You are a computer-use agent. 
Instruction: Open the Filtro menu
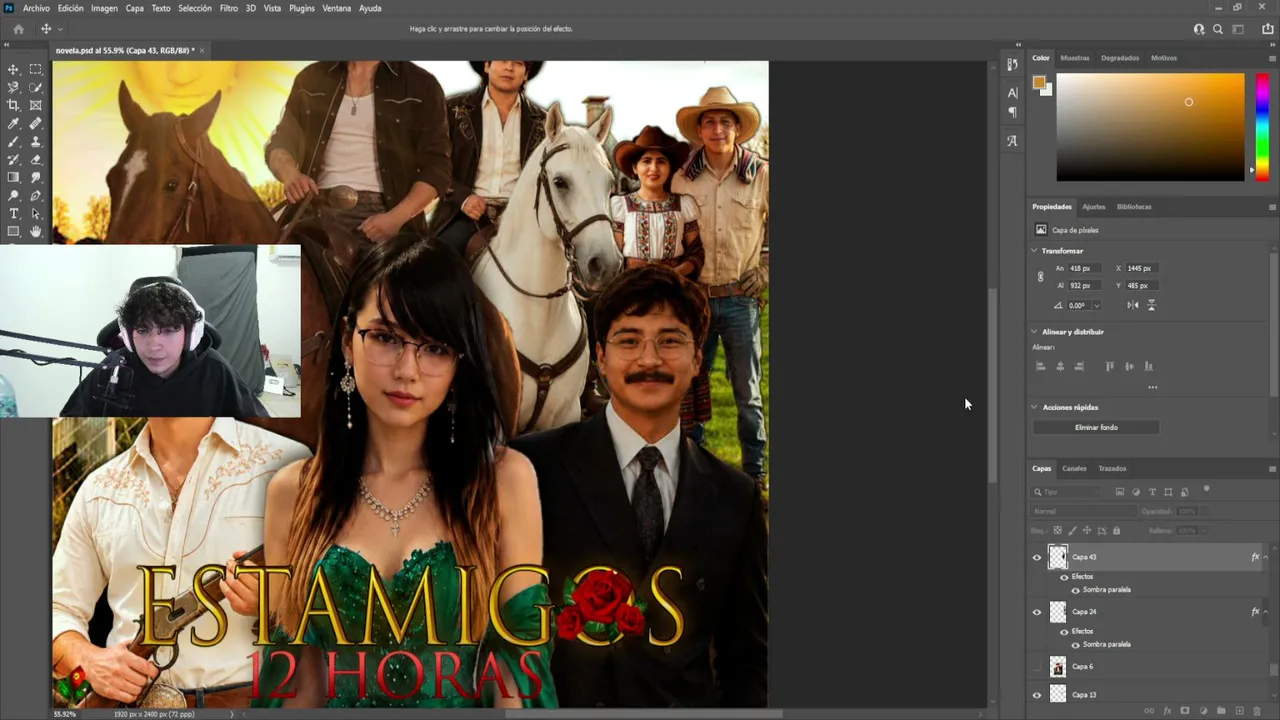229,8
